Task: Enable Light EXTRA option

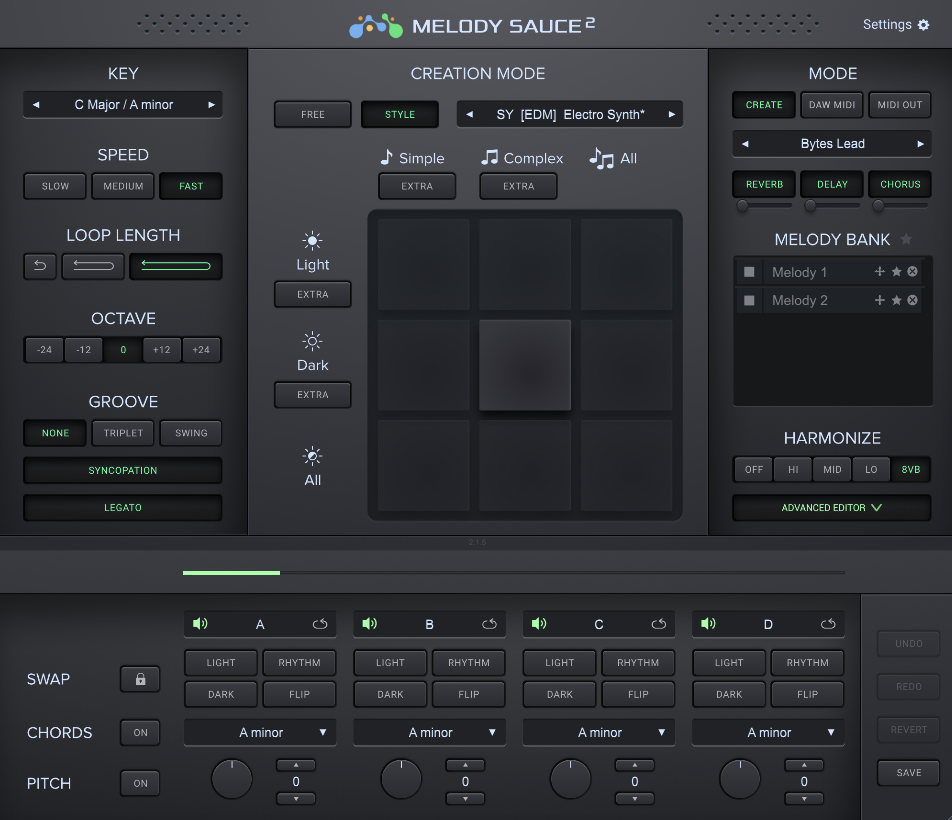Action: 313,294
